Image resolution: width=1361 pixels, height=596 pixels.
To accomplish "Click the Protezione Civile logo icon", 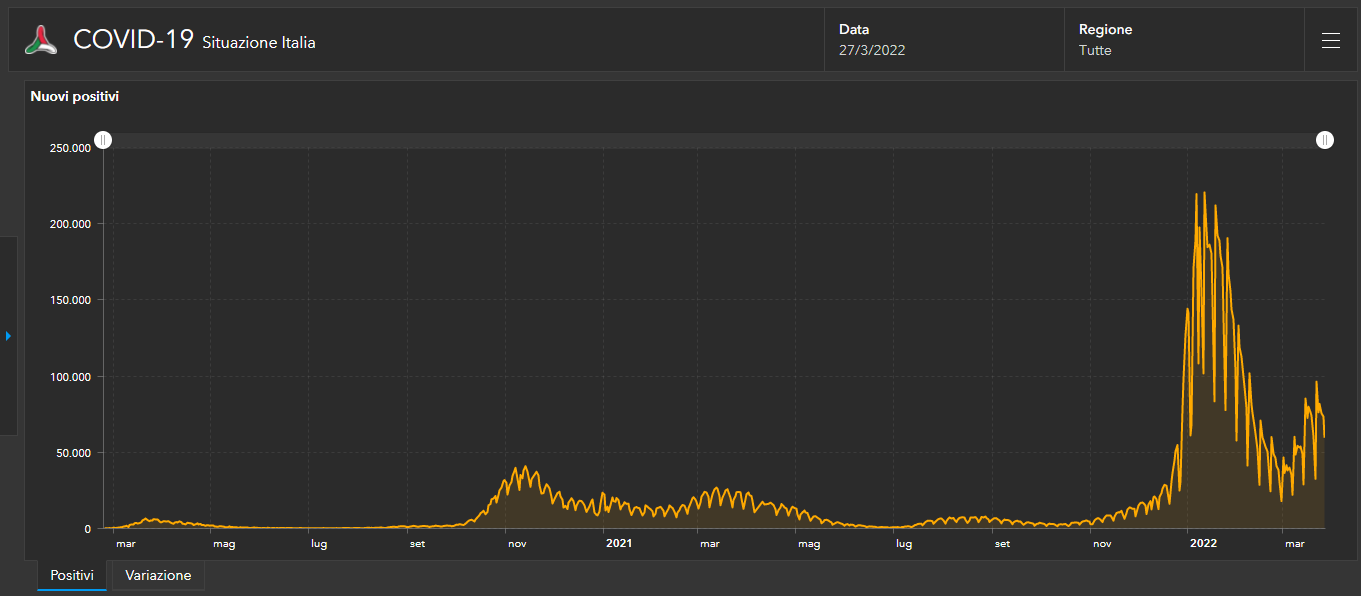I will [41, 40].
